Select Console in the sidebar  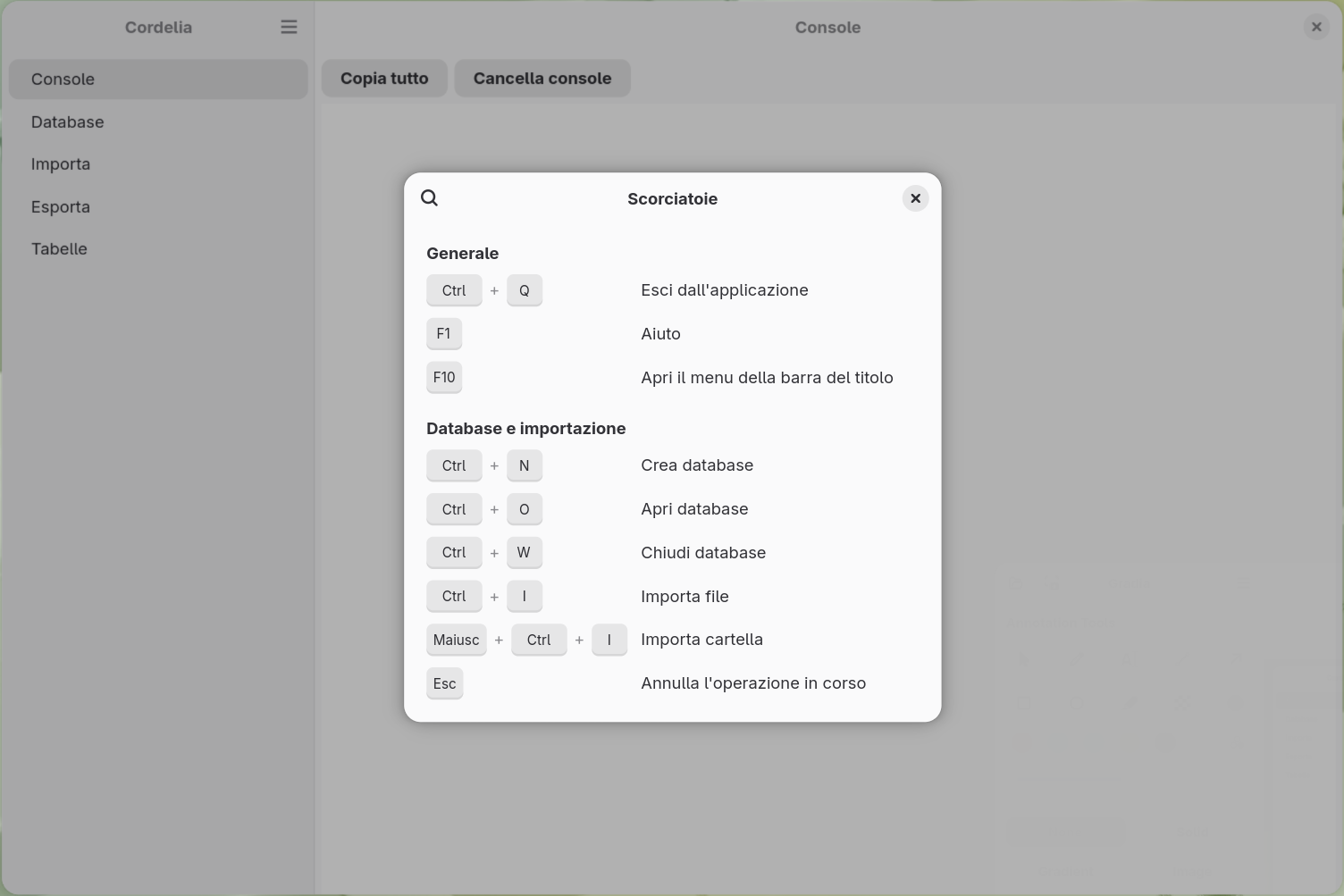[158, 79]
